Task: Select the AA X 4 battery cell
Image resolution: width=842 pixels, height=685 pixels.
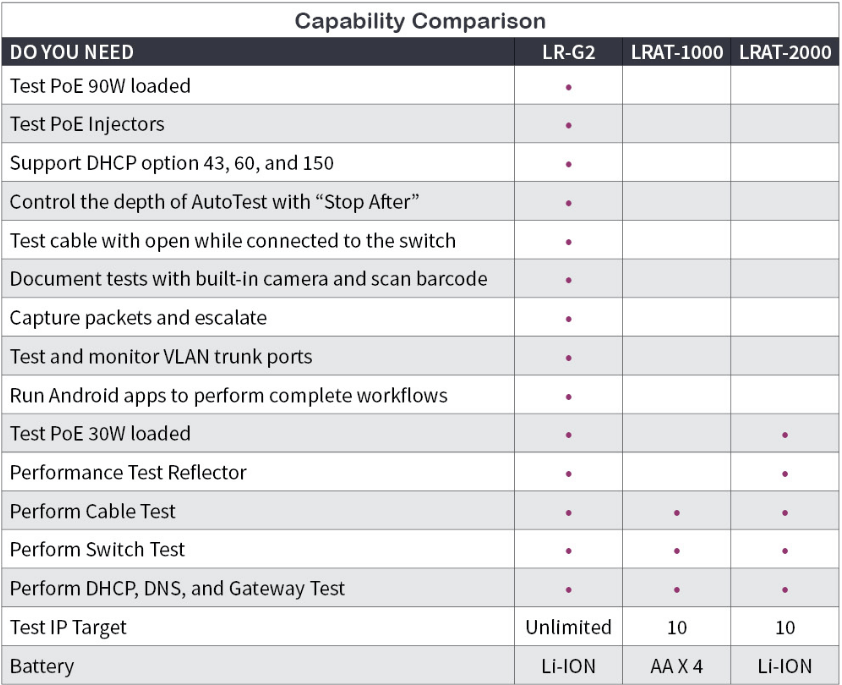Action: coord(677,666)
